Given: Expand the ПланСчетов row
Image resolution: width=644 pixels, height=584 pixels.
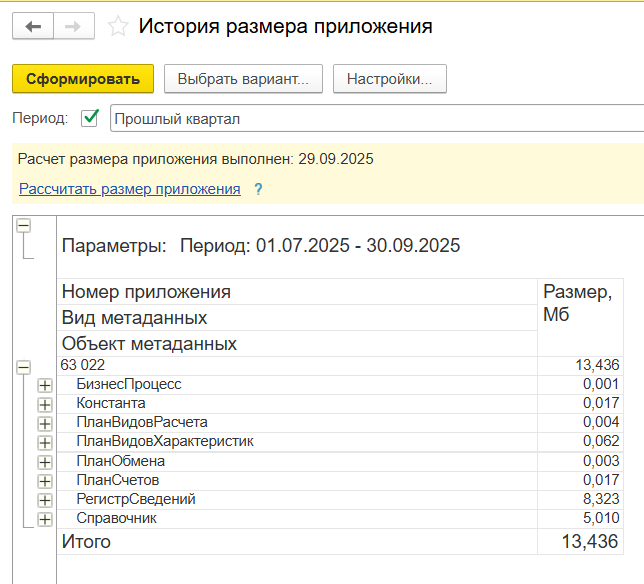Looking at the screenshot, I should click(44, 481).
